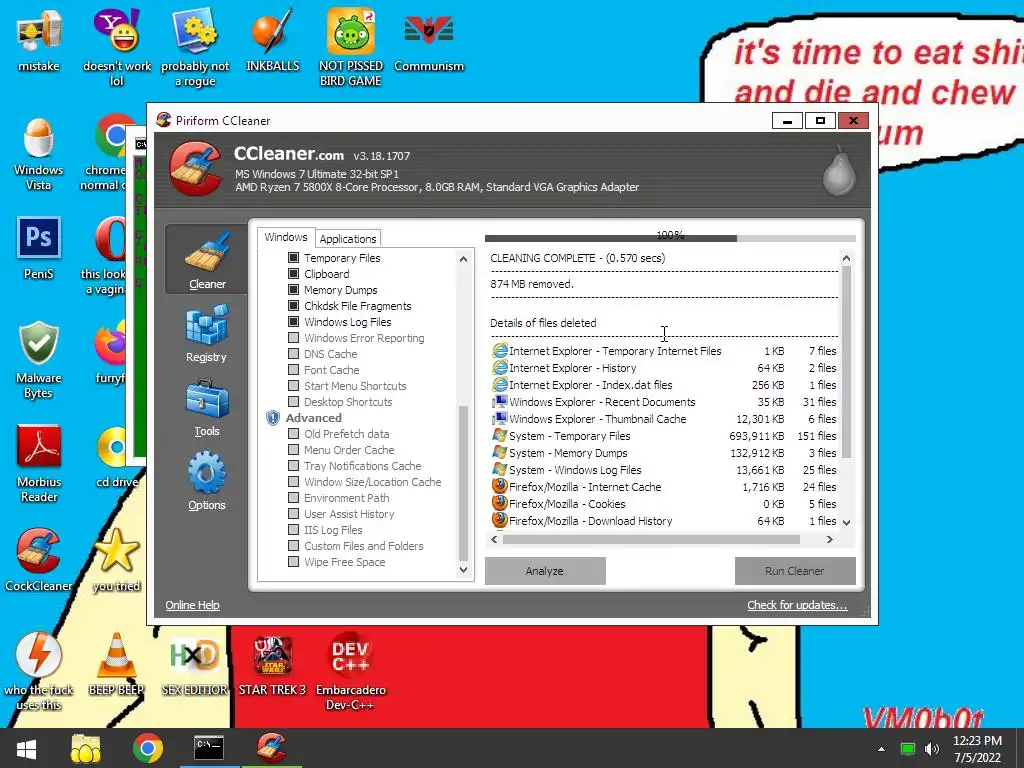Click the results horizontal scroll-left arrow
This screenshot has width=1024, height=768.
pyautogui.click(x=494, y=539)
